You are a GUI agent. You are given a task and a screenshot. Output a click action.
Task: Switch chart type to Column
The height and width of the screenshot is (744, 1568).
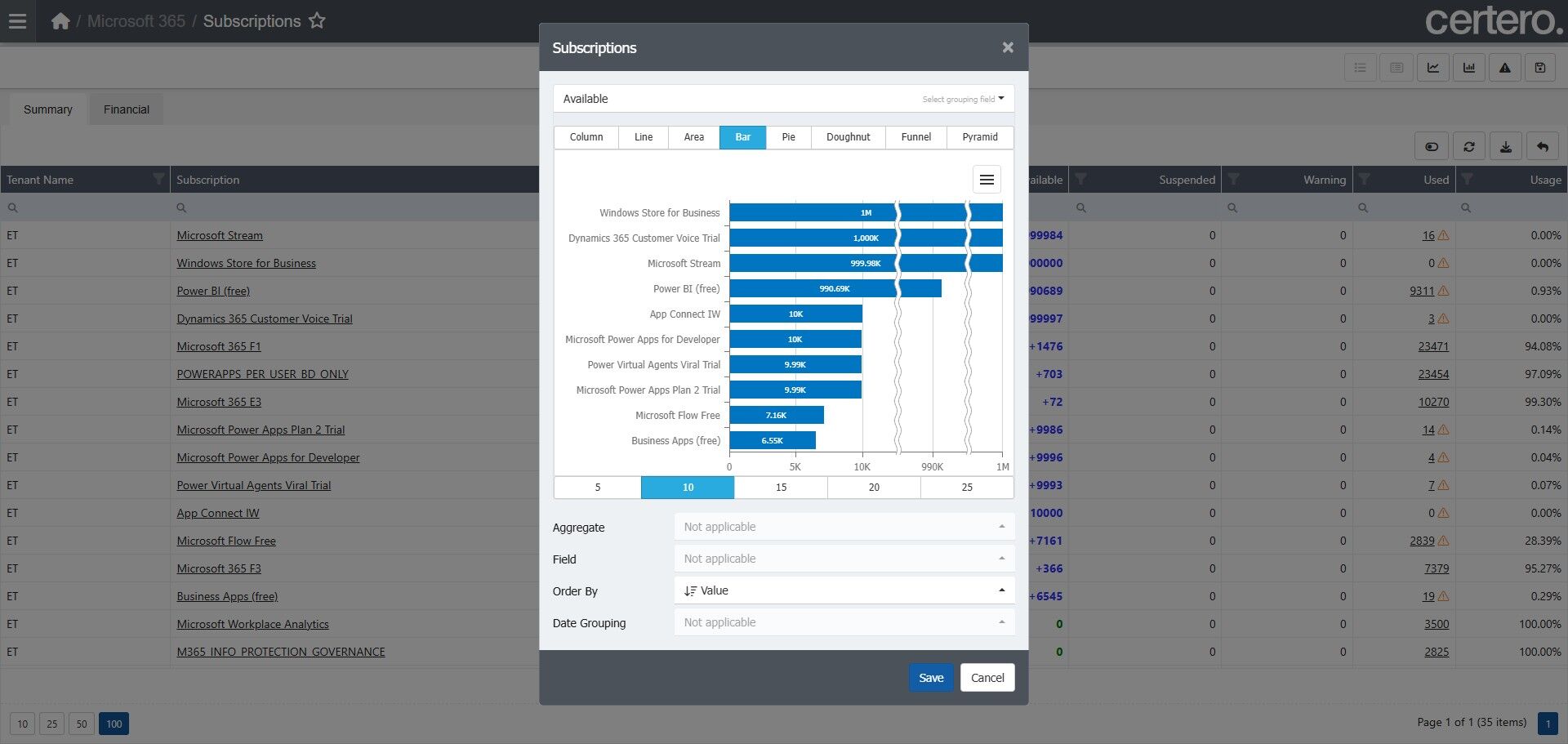coord(586,137)
